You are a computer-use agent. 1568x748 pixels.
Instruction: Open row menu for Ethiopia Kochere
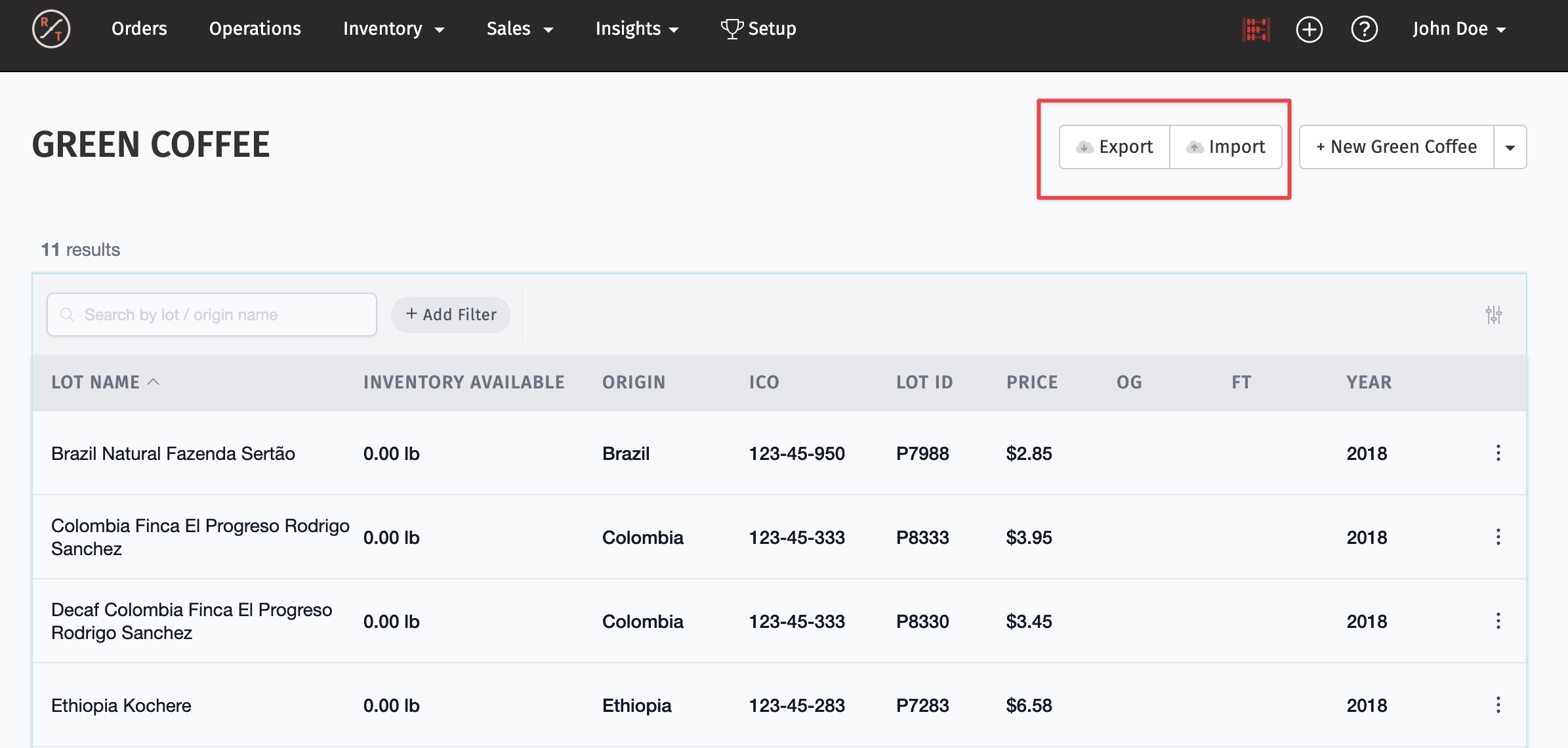click(x=1498, y=705)
